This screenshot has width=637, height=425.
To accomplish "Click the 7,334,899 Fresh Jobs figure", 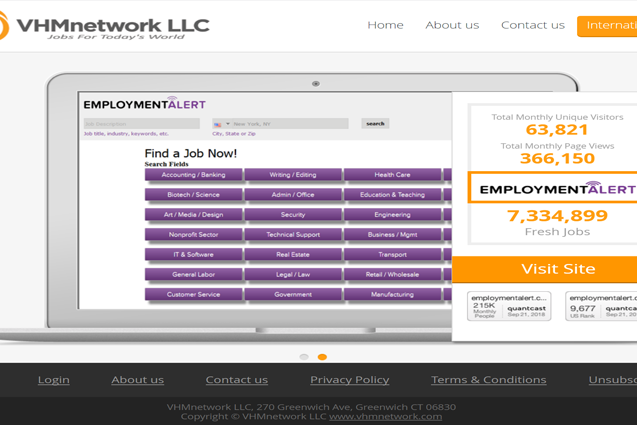I will tap(557, 215).
